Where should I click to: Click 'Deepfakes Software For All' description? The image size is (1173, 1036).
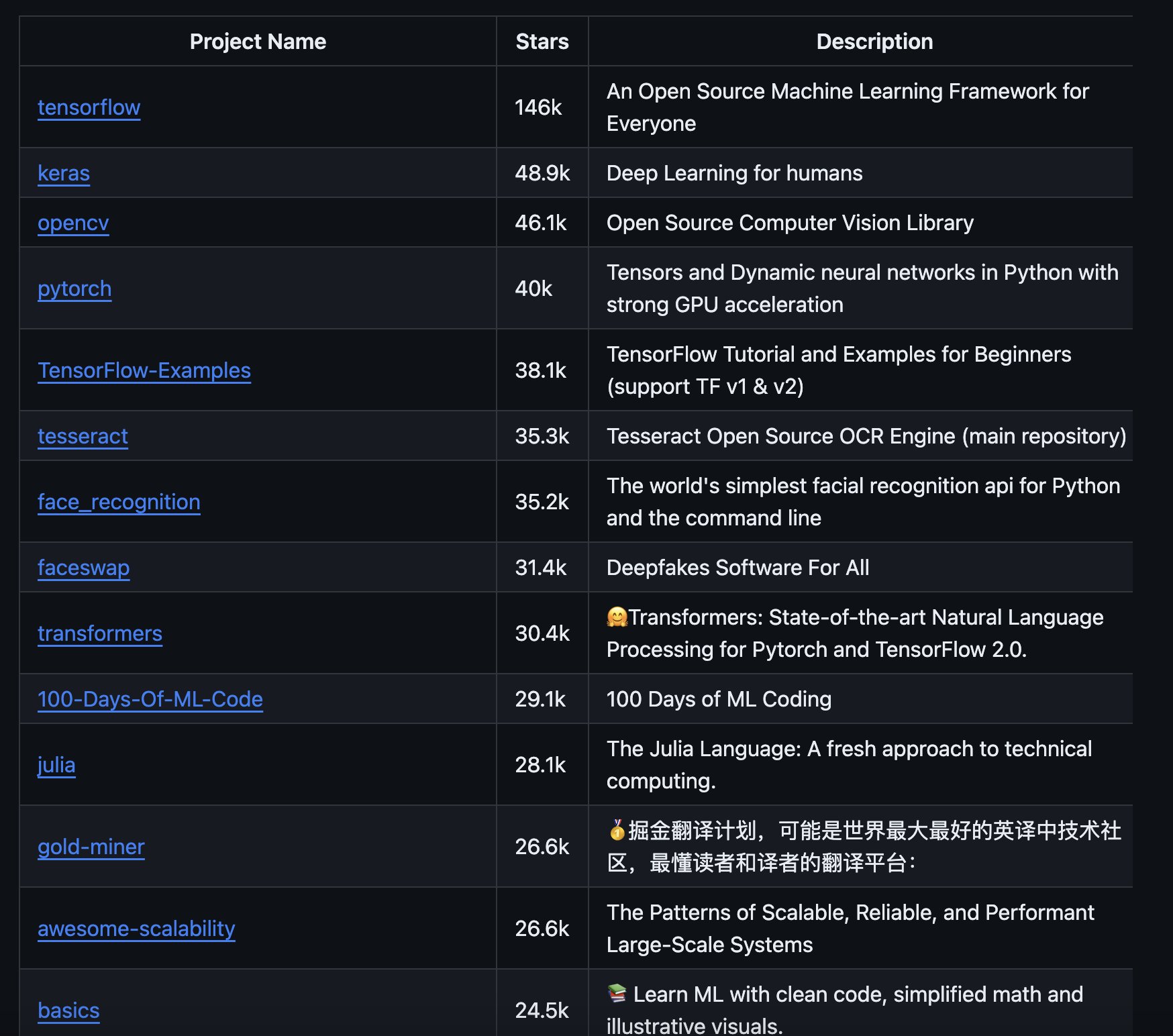(737, 568)
